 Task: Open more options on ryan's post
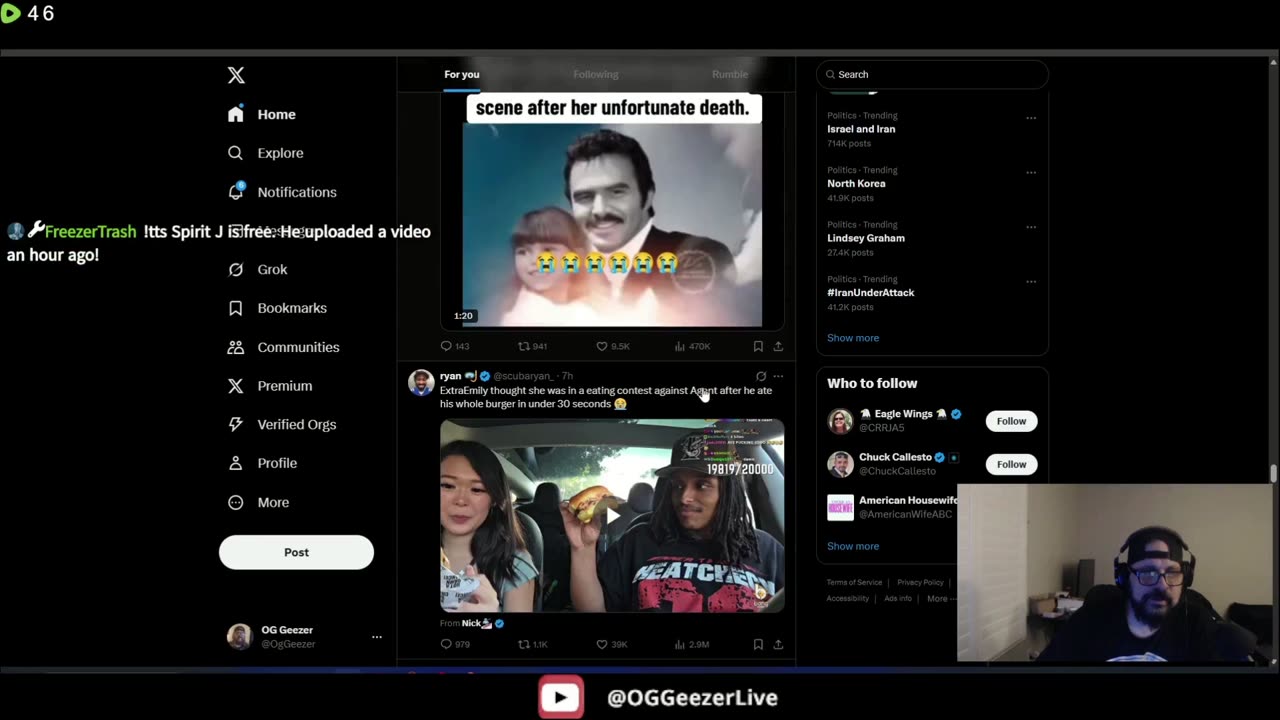(778, 376)
